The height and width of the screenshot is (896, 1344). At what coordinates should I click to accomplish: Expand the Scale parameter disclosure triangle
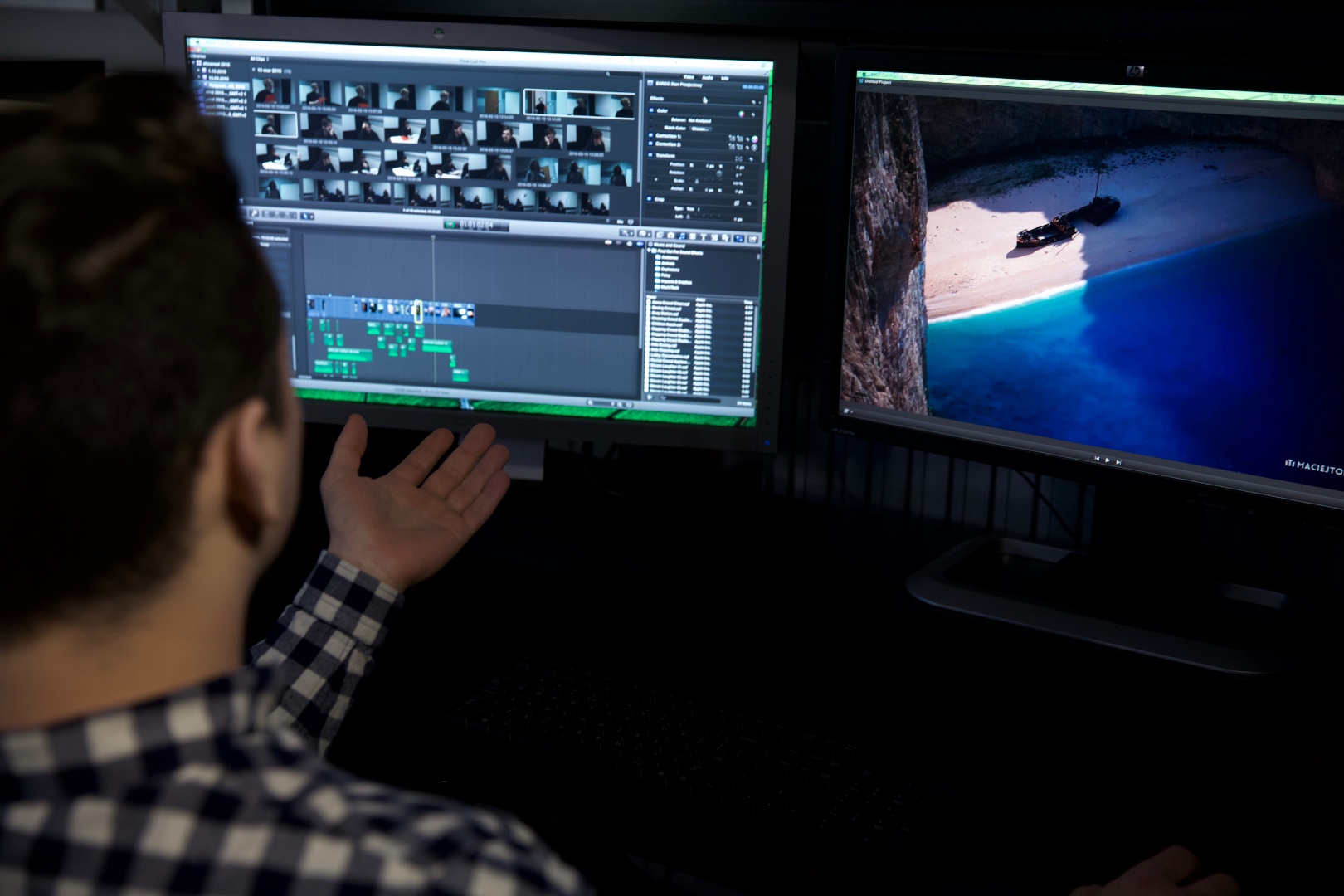[655, 179]
